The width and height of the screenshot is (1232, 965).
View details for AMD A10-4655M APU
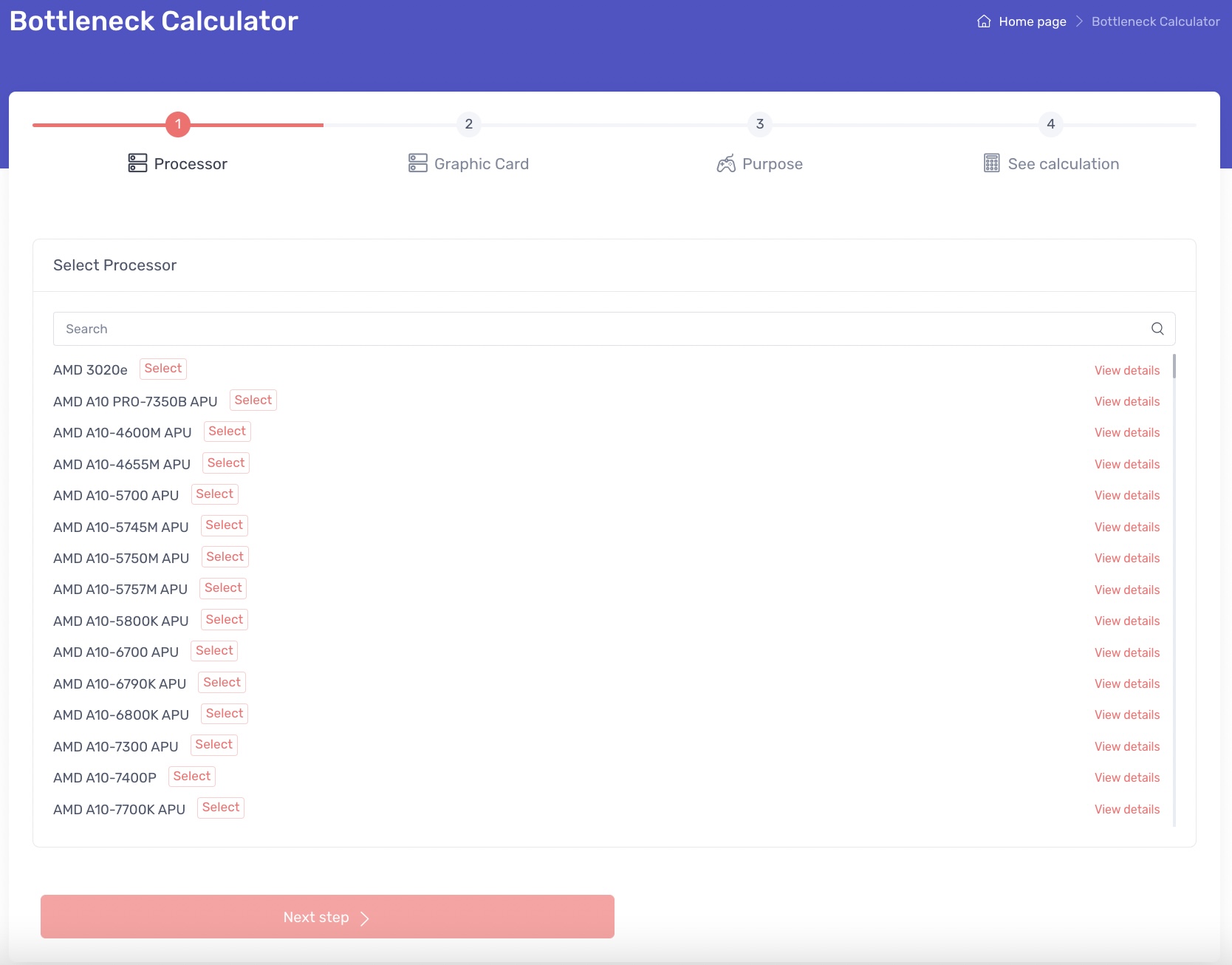click(x=1127, y=464)
